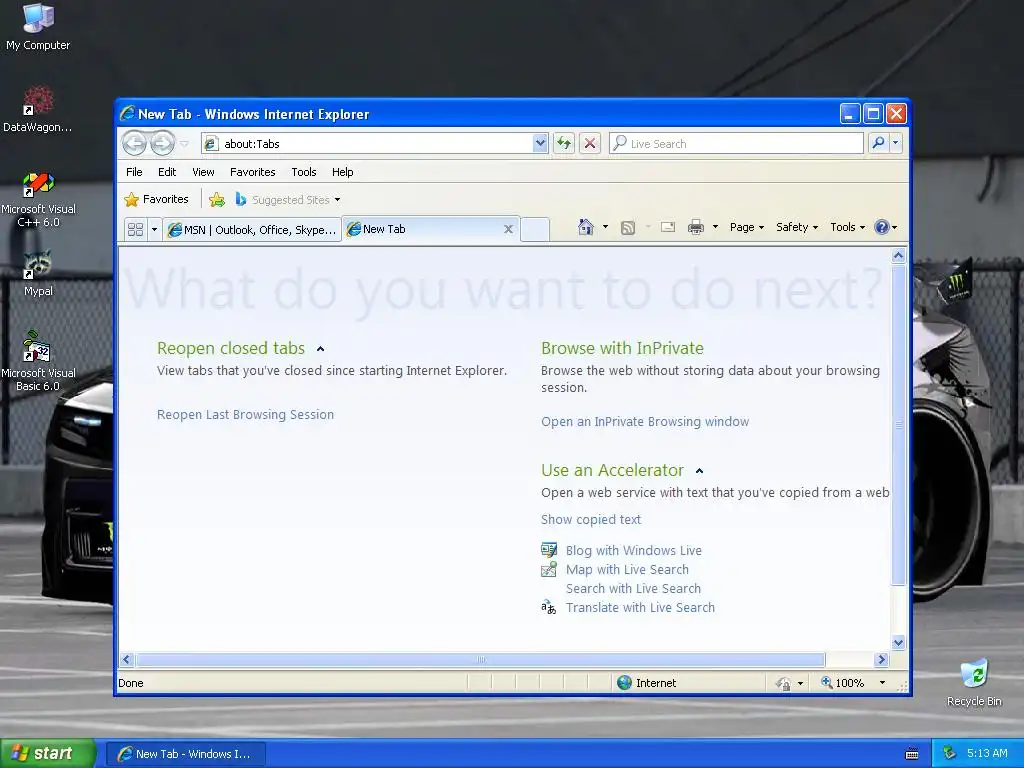Click the about:Tabs address field
1024x768 pixels.
(x=374, y=144)
